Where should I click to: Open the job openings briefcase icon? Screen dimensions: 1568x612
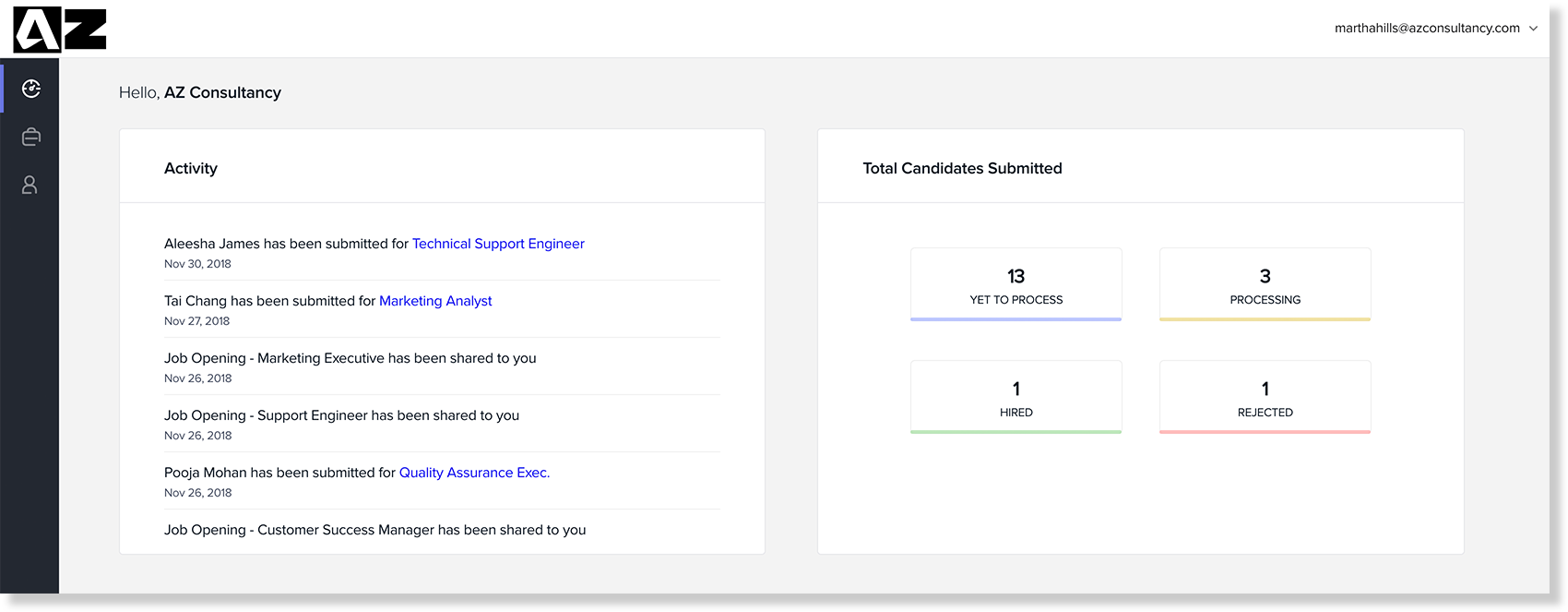(x=31, y=137)
